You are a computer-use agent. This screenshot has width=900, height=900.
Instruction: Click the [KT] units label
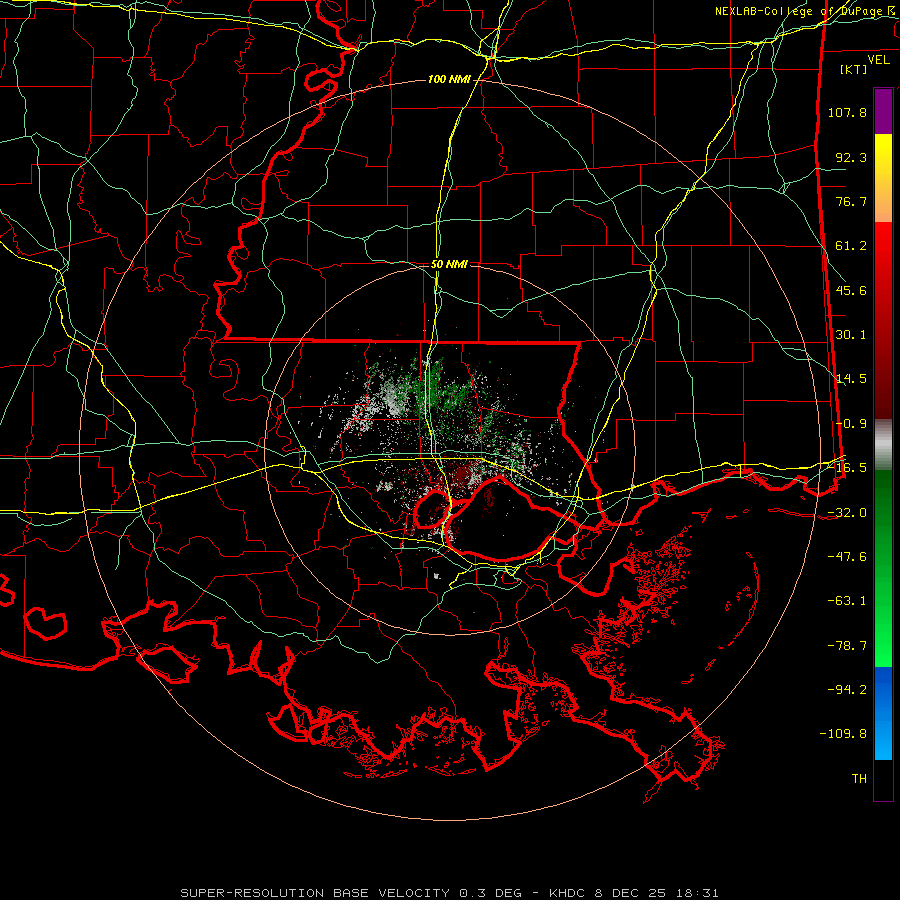click(x=854, y=69)
